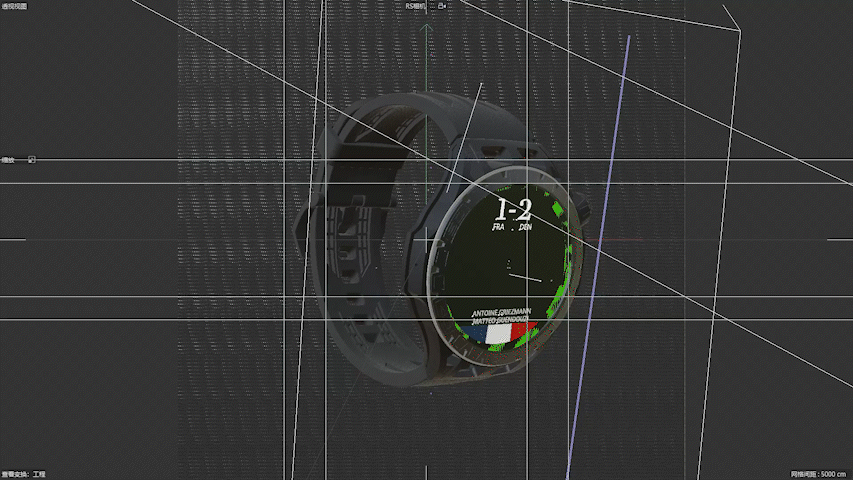Click the FRA label on the watch face
The height and width of the screenshot is (480, 854).
tap(498, 227)
